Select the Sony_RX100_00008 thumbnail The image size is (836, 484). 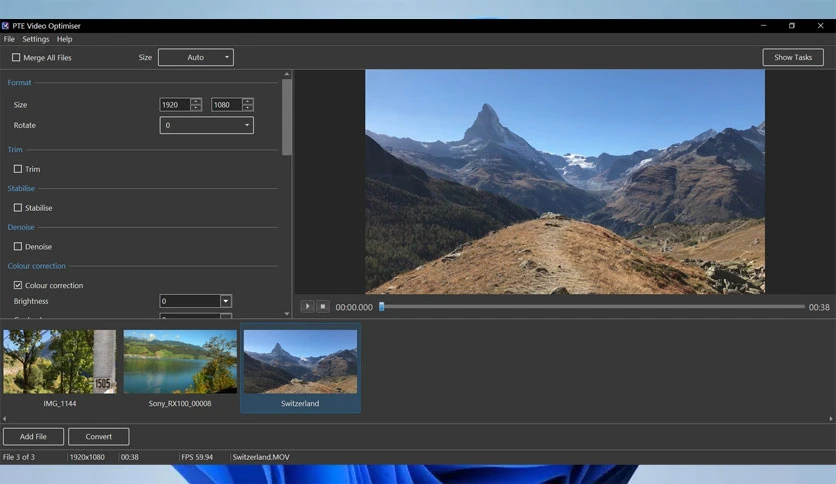point(180,368)
